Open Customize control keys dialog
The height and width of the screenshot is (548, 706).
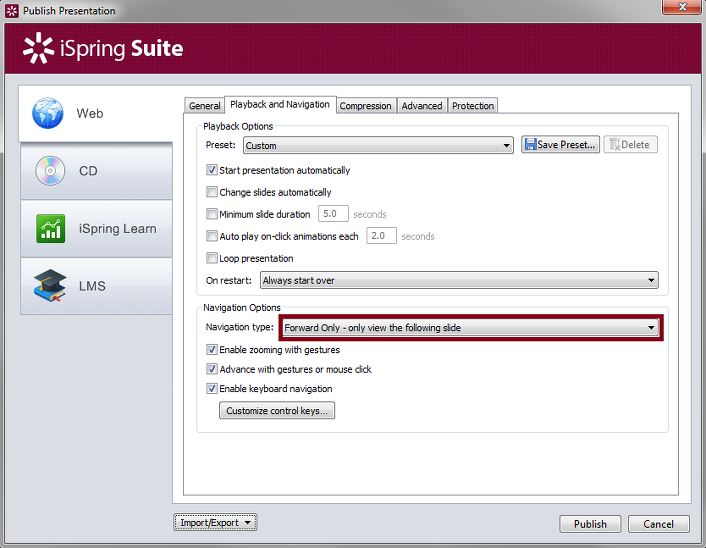coord(277,411)
